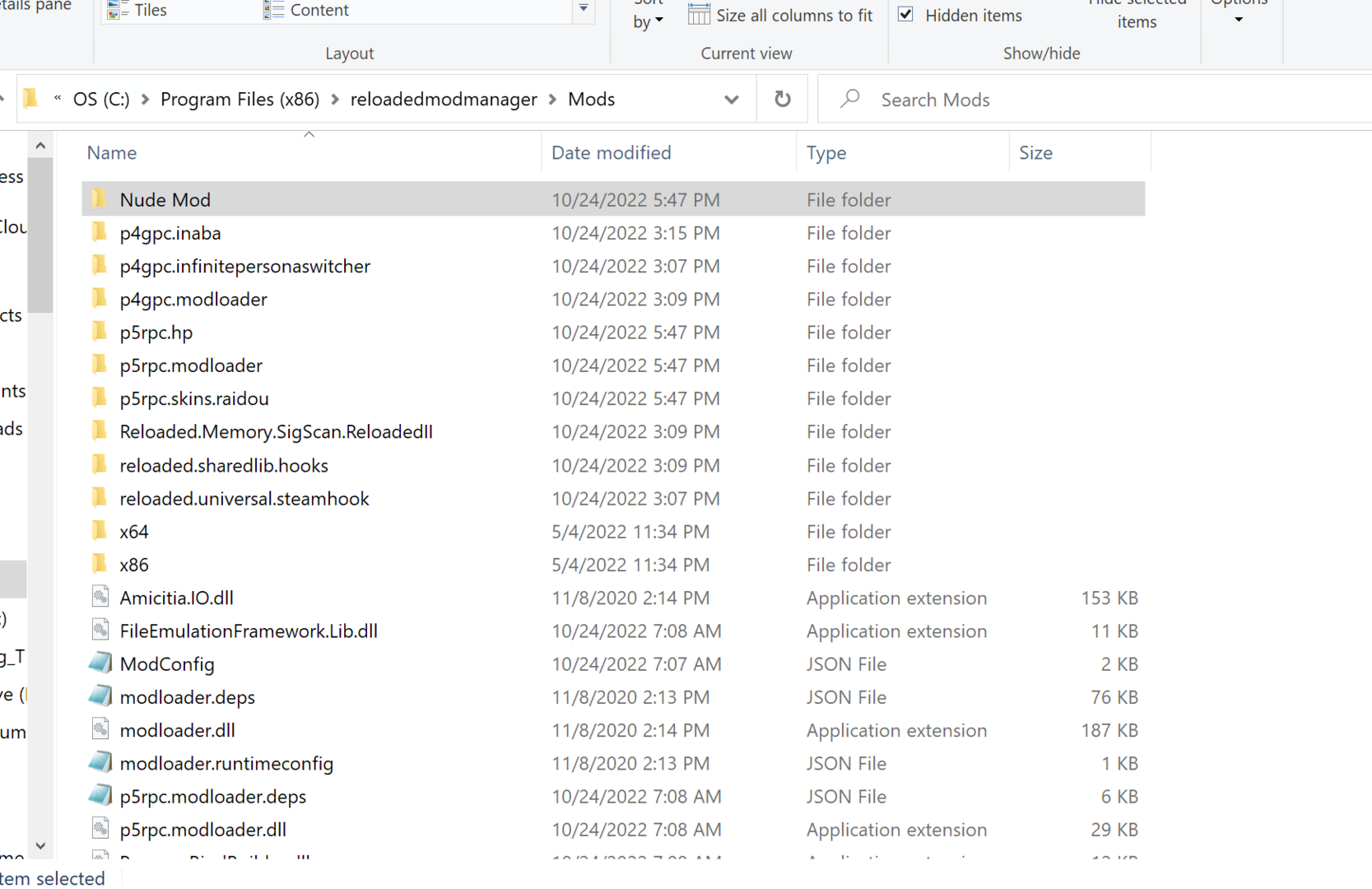The image size is (1372, 889).
Task: Click the x64 folder icon
Action: [100, 530]
